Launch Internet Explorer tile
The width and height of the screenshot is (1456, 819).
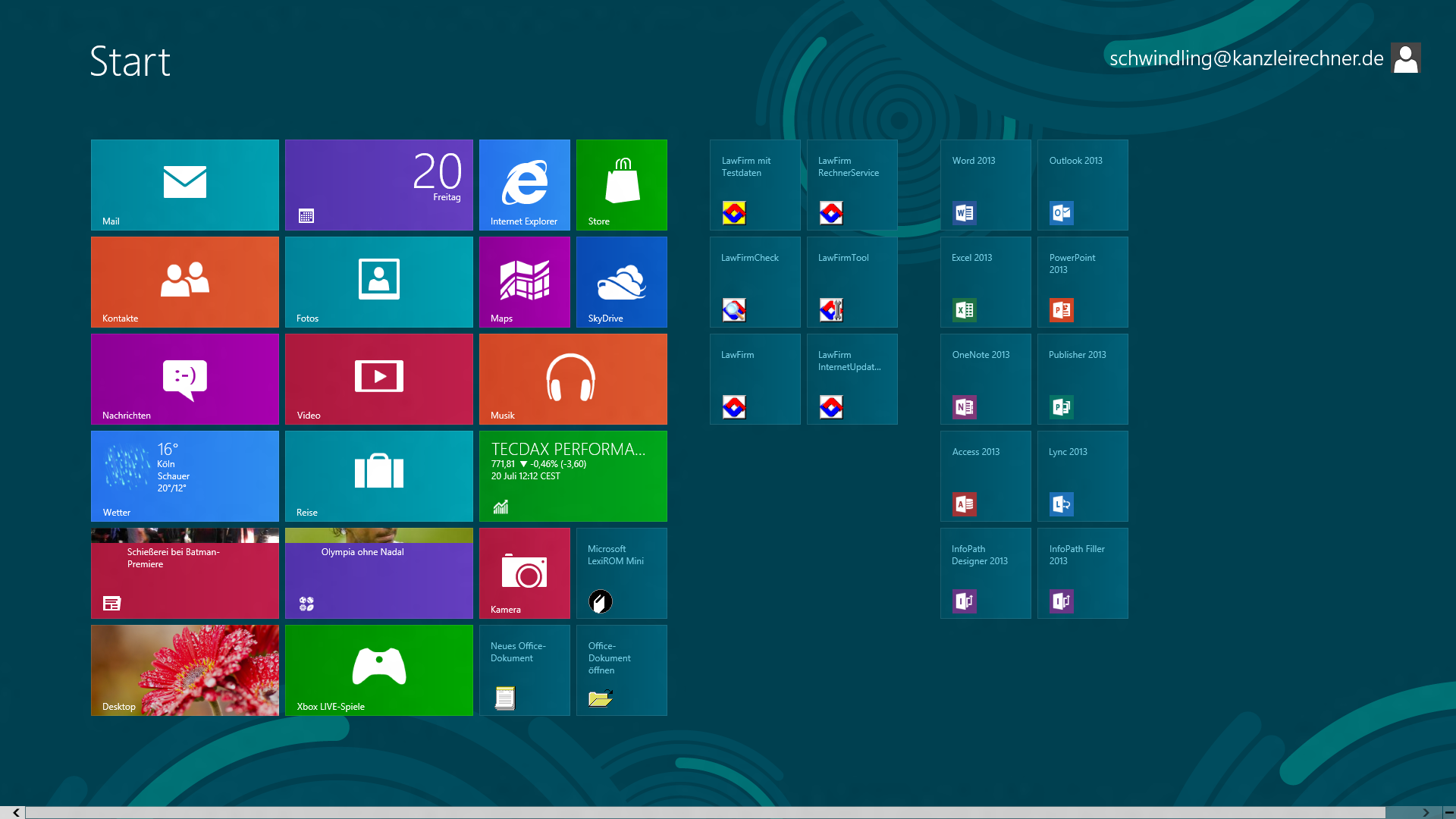click(524, 185)
